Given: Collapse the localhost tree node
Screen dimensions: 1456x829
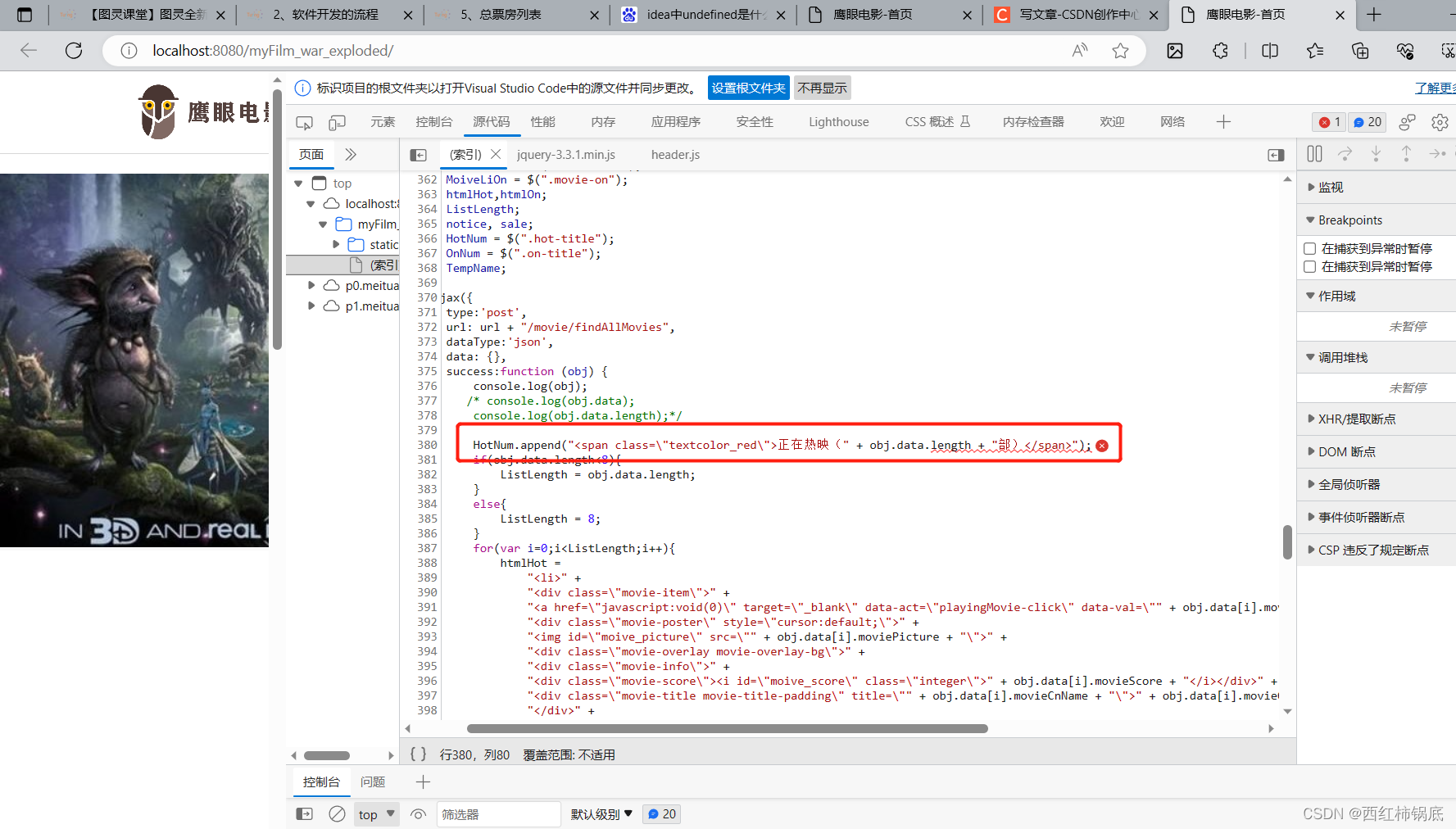Looking at the screenshot, I should (311, 204).
